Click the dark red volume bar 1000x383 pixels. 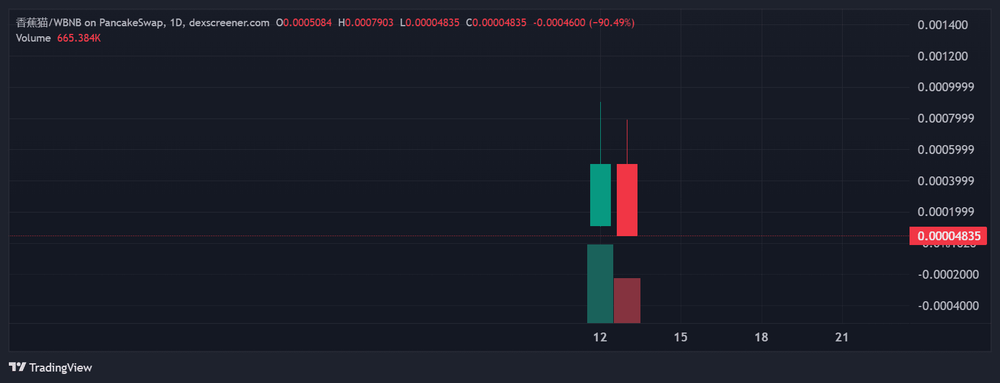point(627,301)
